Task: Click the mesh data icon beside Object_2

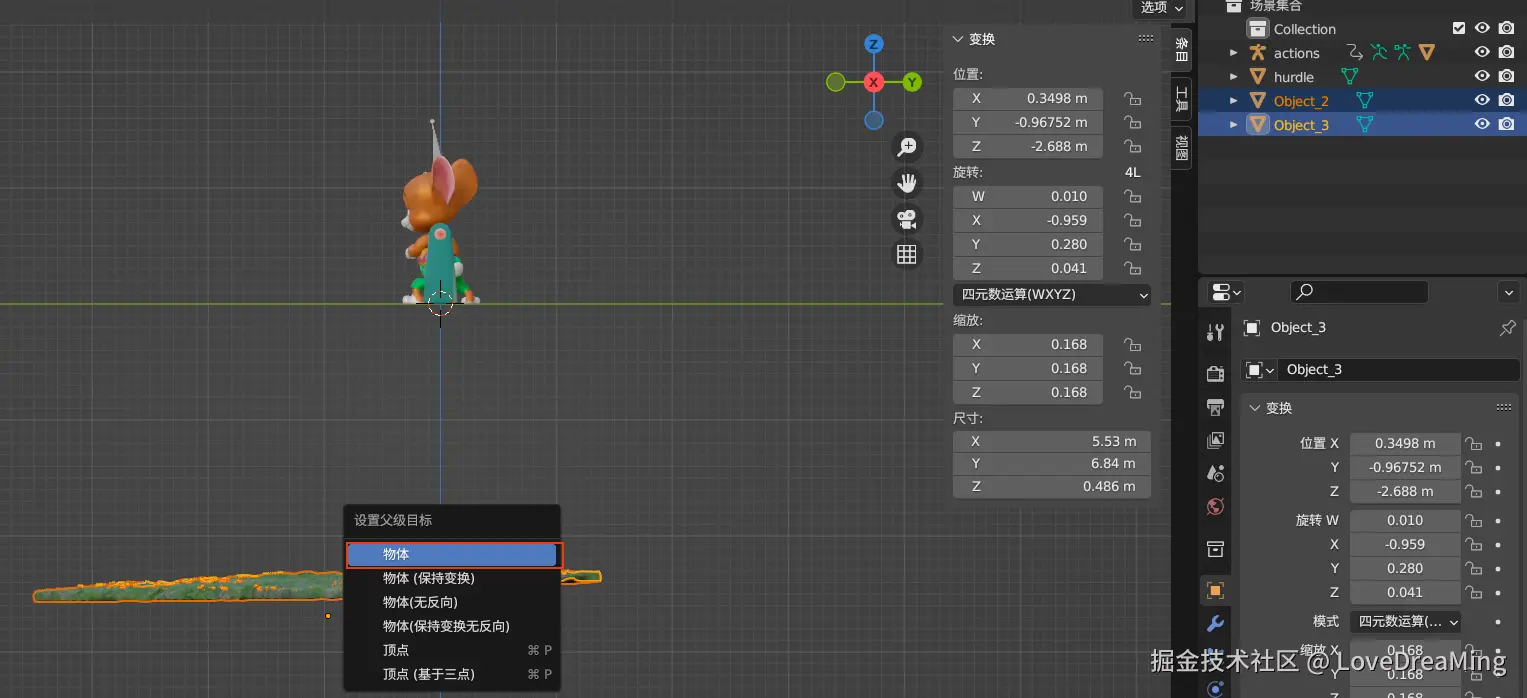Action: 1364,101
